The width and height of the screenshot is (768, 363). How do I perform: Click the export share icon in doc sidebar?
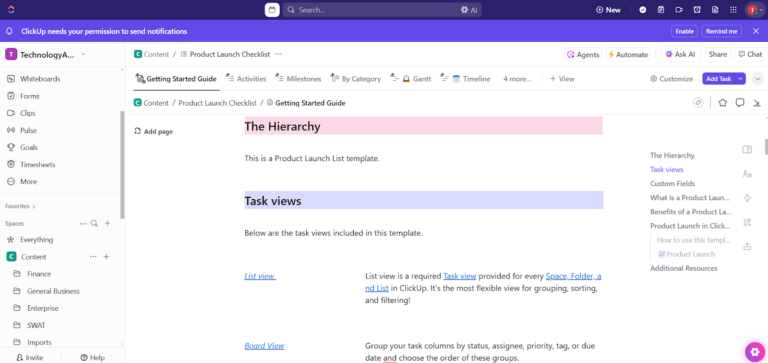tap(747, 246)
